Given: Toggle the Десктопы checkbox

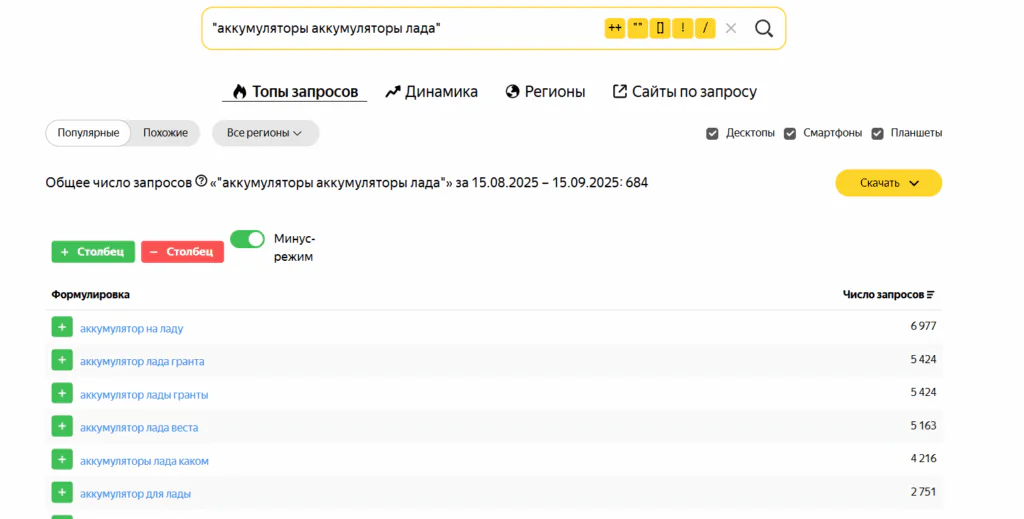Looking at the screenshot, I should pos(712,133).
